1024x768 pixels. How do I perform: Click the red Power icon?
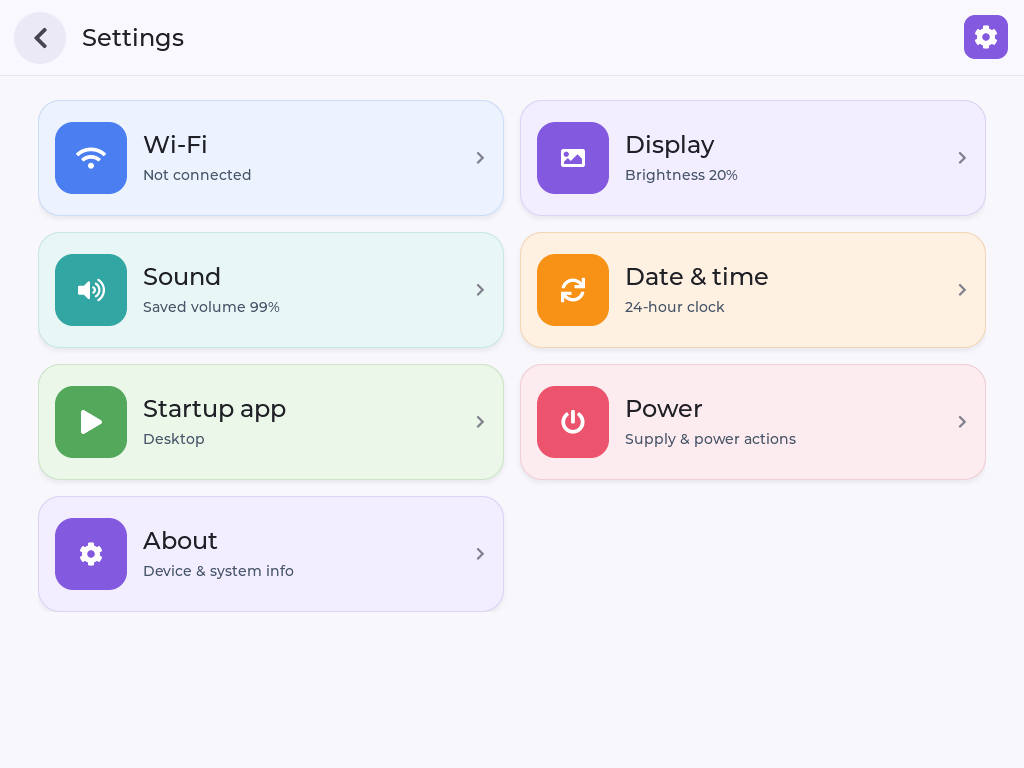click(x=573, y=422)
